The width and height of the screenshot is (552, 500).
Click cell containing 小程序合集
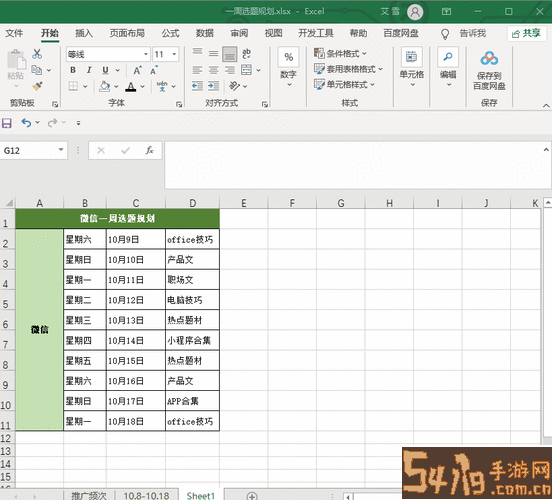point(192,340)
